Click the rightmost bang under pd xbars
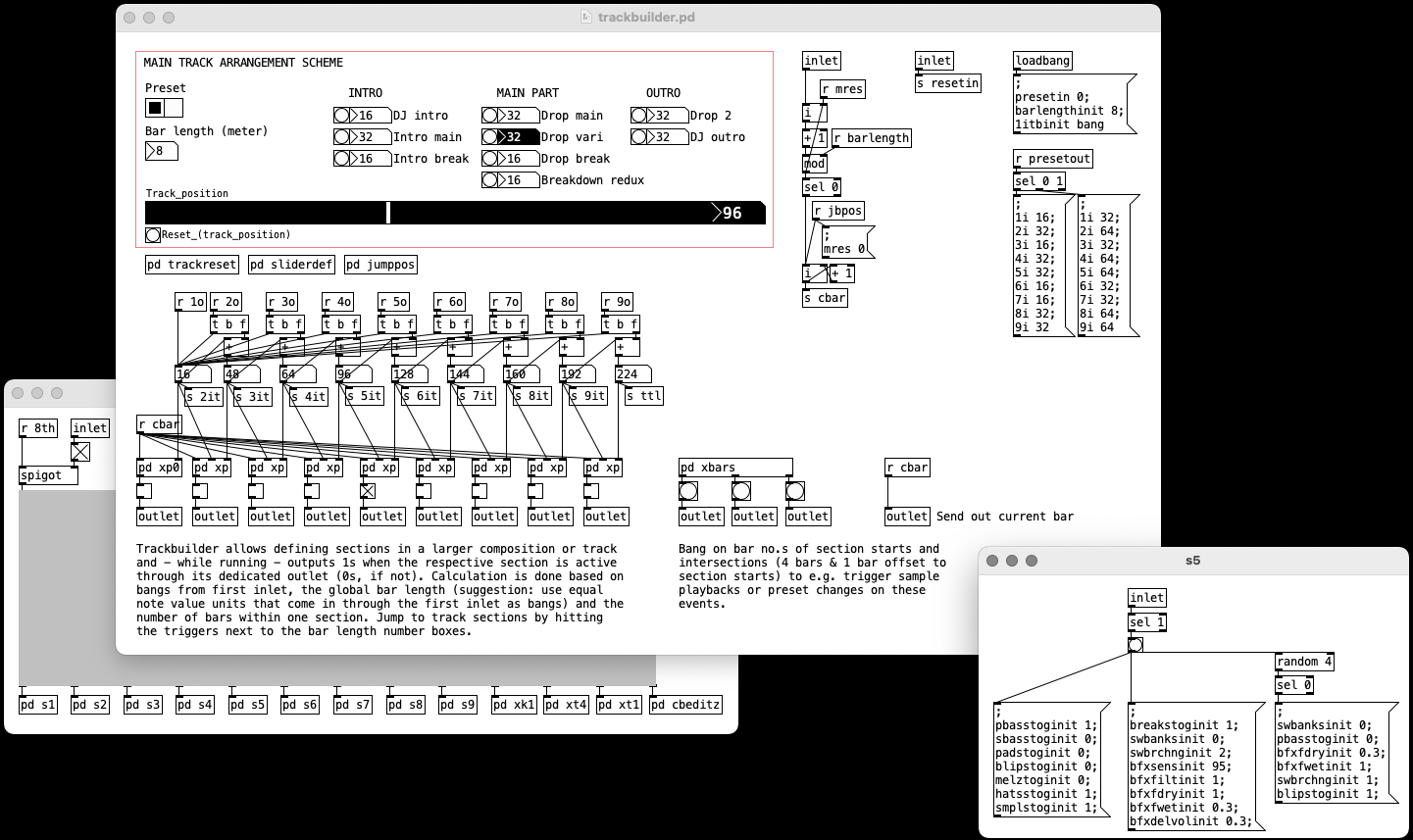 pos(794,491)
